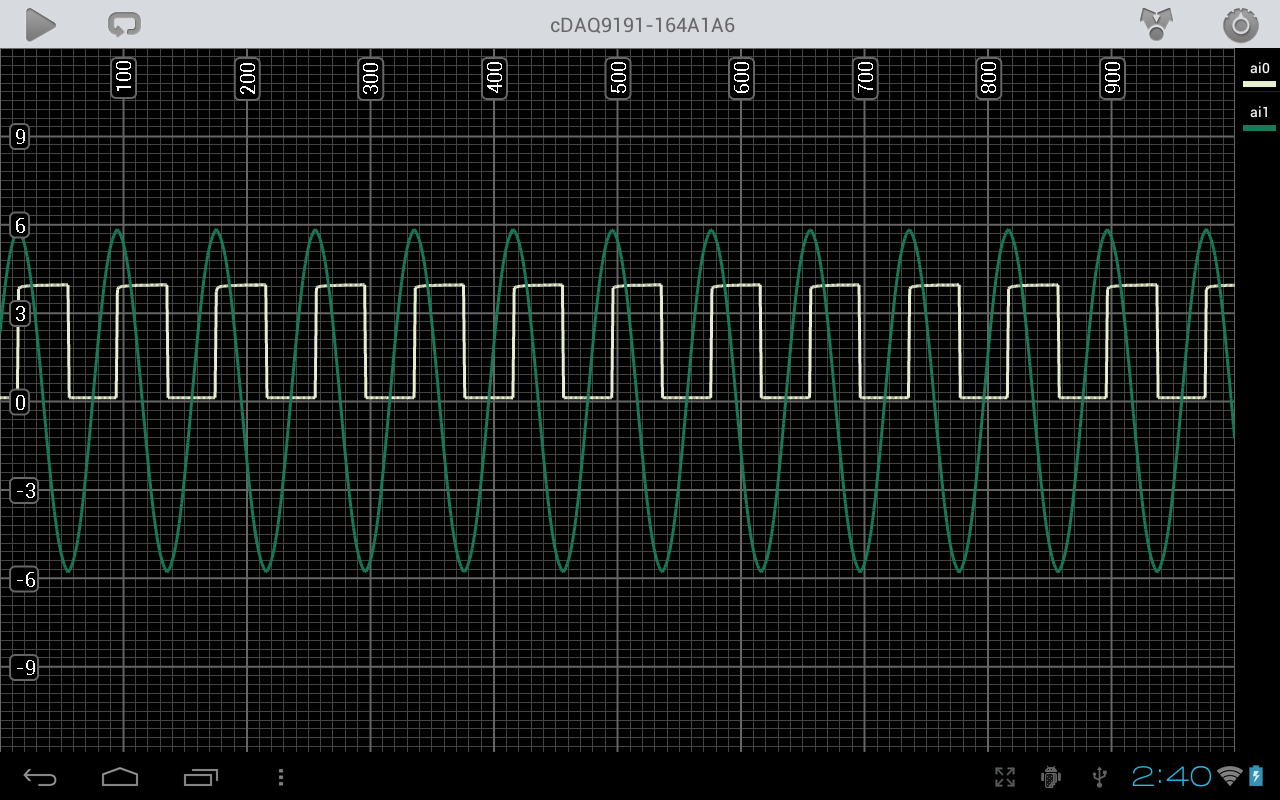
Task: Tap the -6 y-axis label
Action: [x=24, y=579]
